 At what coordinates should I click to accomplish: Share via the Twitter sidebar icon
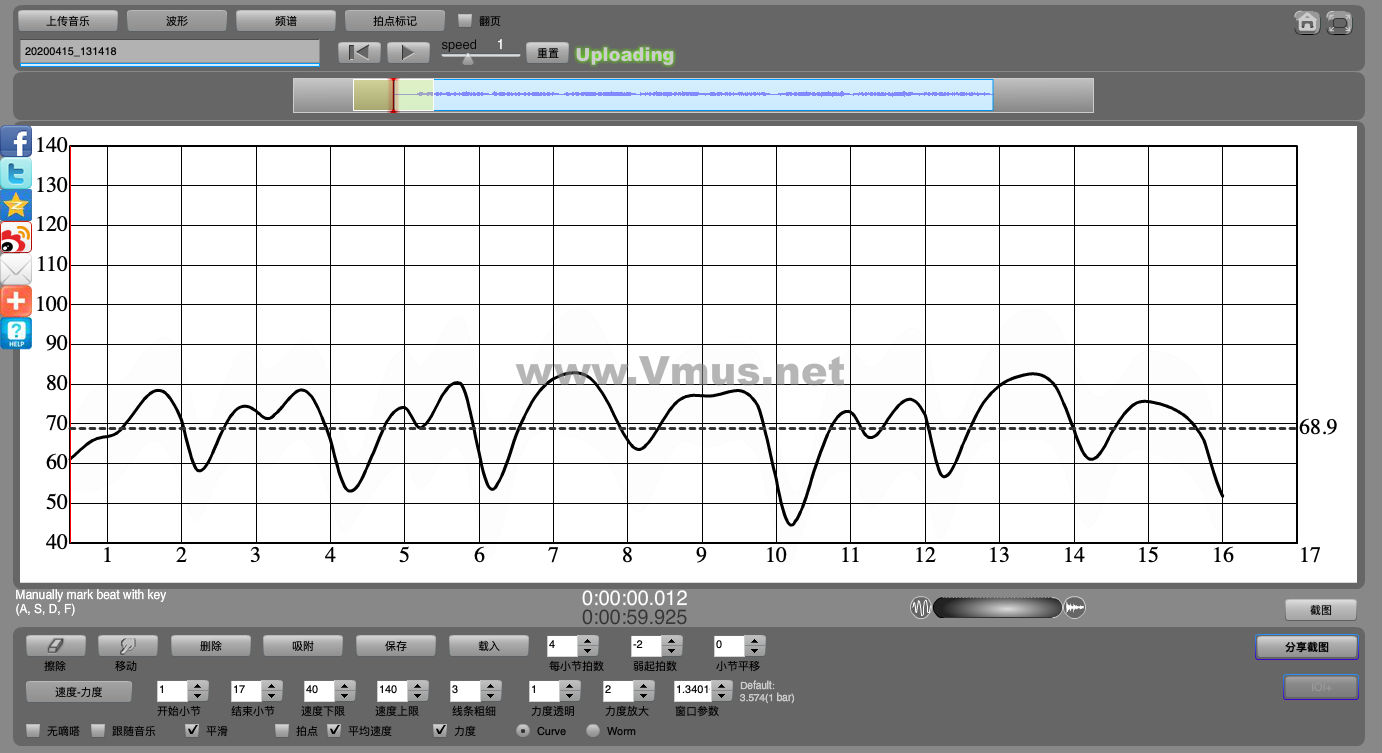(16, 174)
